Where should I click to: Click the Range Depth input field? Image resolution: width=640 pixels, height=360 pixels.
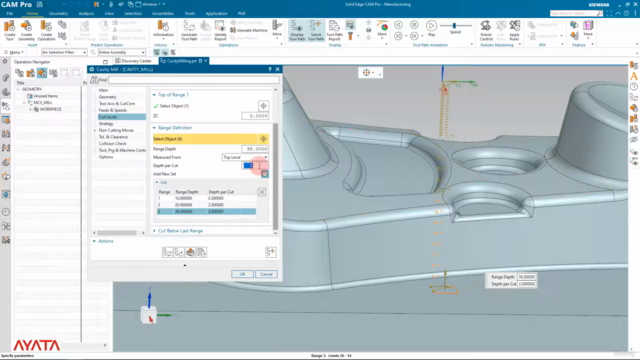click(255, 149)
